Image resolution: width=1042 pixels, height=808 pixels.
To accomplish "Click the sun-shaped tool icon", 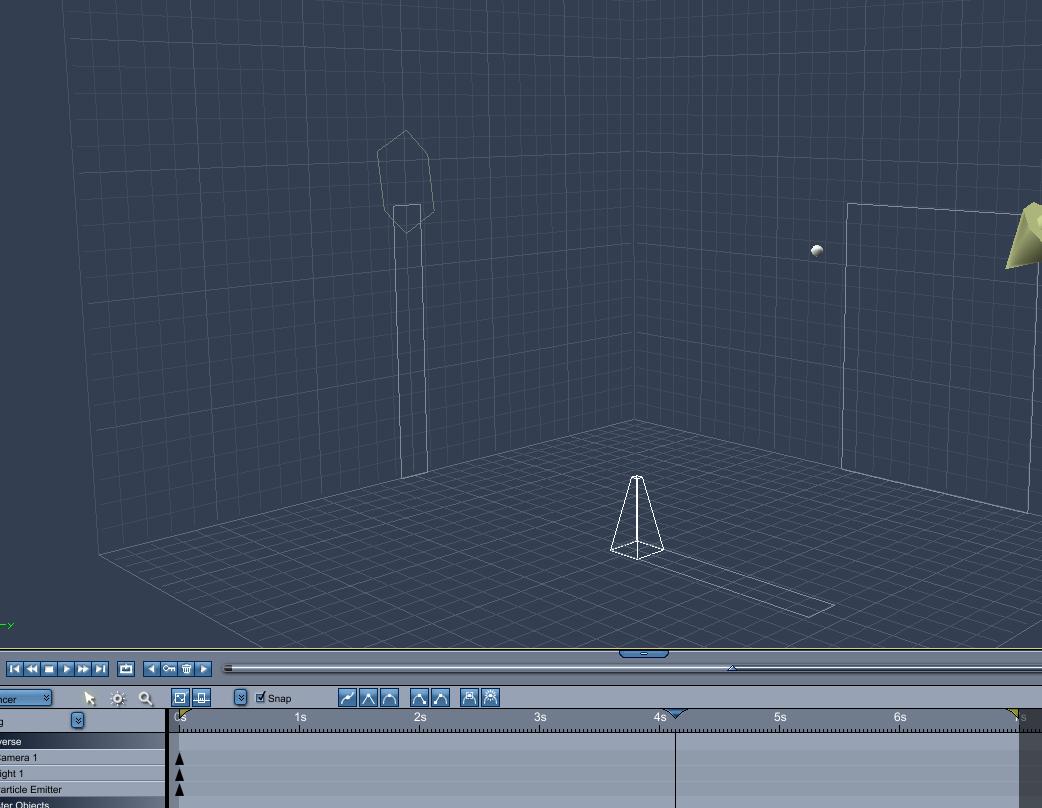I will (118, 698).
